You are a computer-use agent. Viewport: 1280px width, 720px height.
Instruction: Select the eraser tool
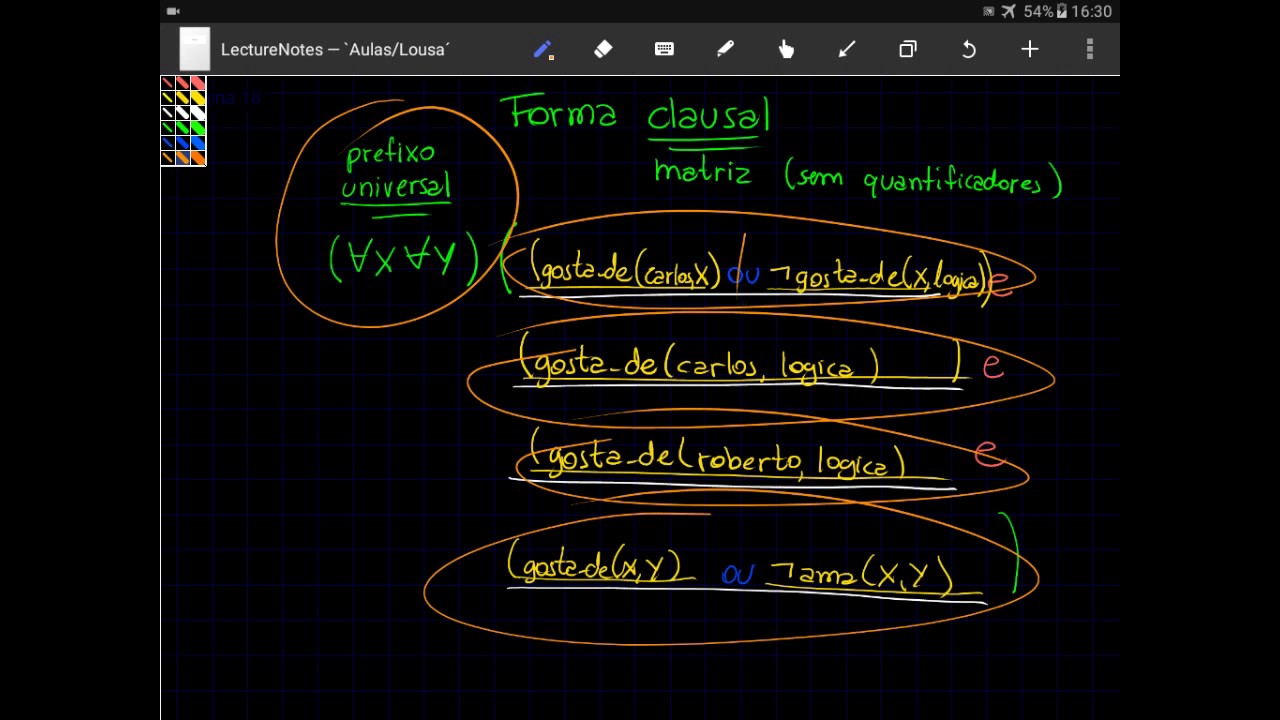click(603, 49)
